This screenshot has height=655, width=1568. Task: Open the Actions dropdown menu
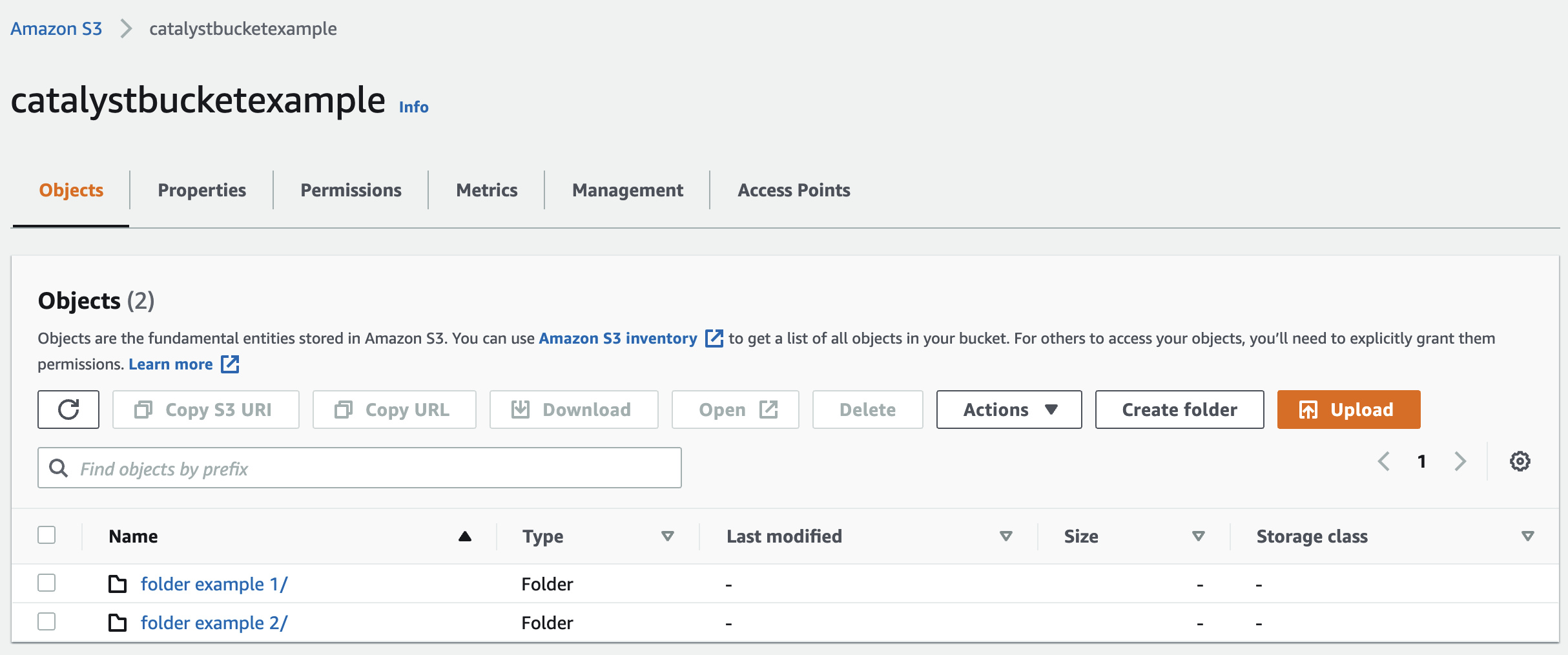pyautogui.click(x=1009, y=410)
